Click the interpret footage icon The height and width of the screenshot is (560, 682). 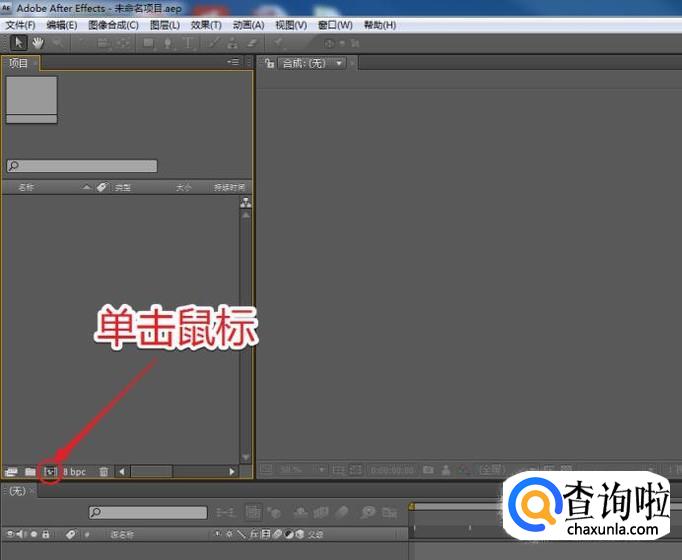coord(11,471)
